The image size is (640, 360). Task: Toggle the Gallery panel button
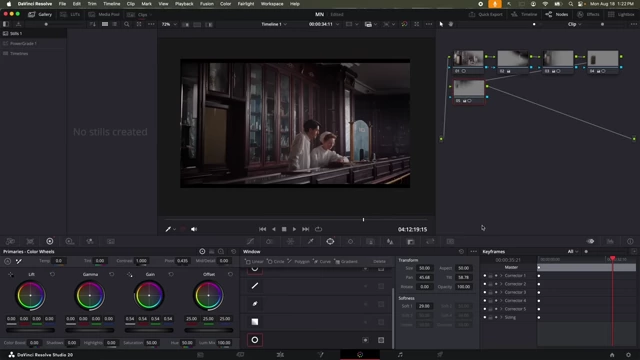point(40,14)
